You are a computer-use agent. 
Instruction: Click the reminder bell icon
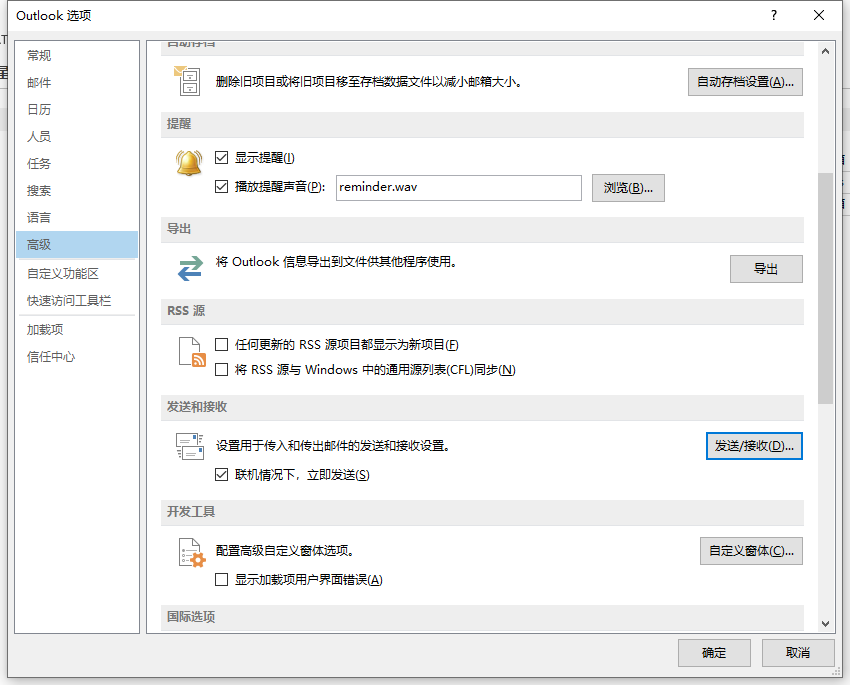[x=189, y=162]
